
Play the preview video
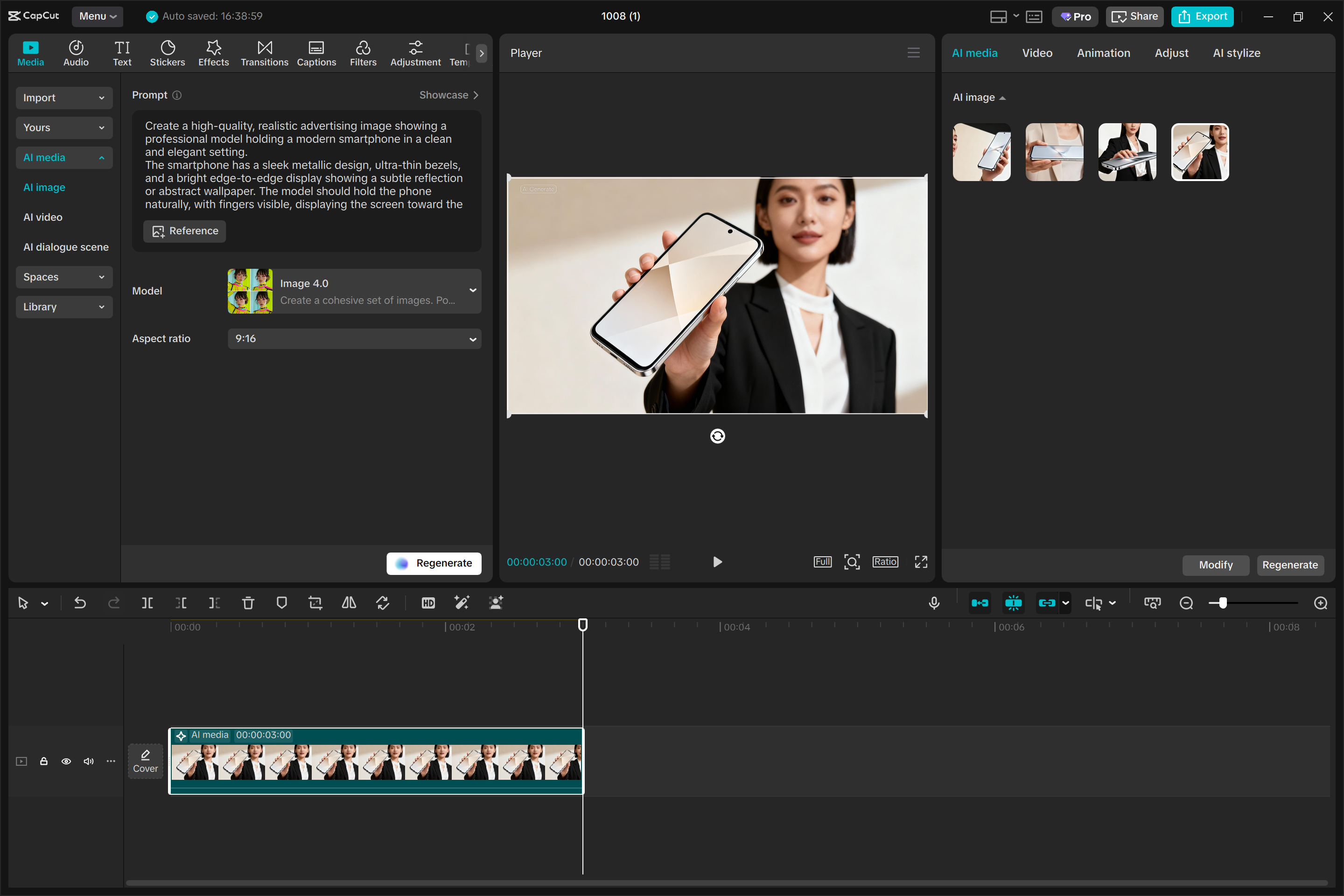717,562
